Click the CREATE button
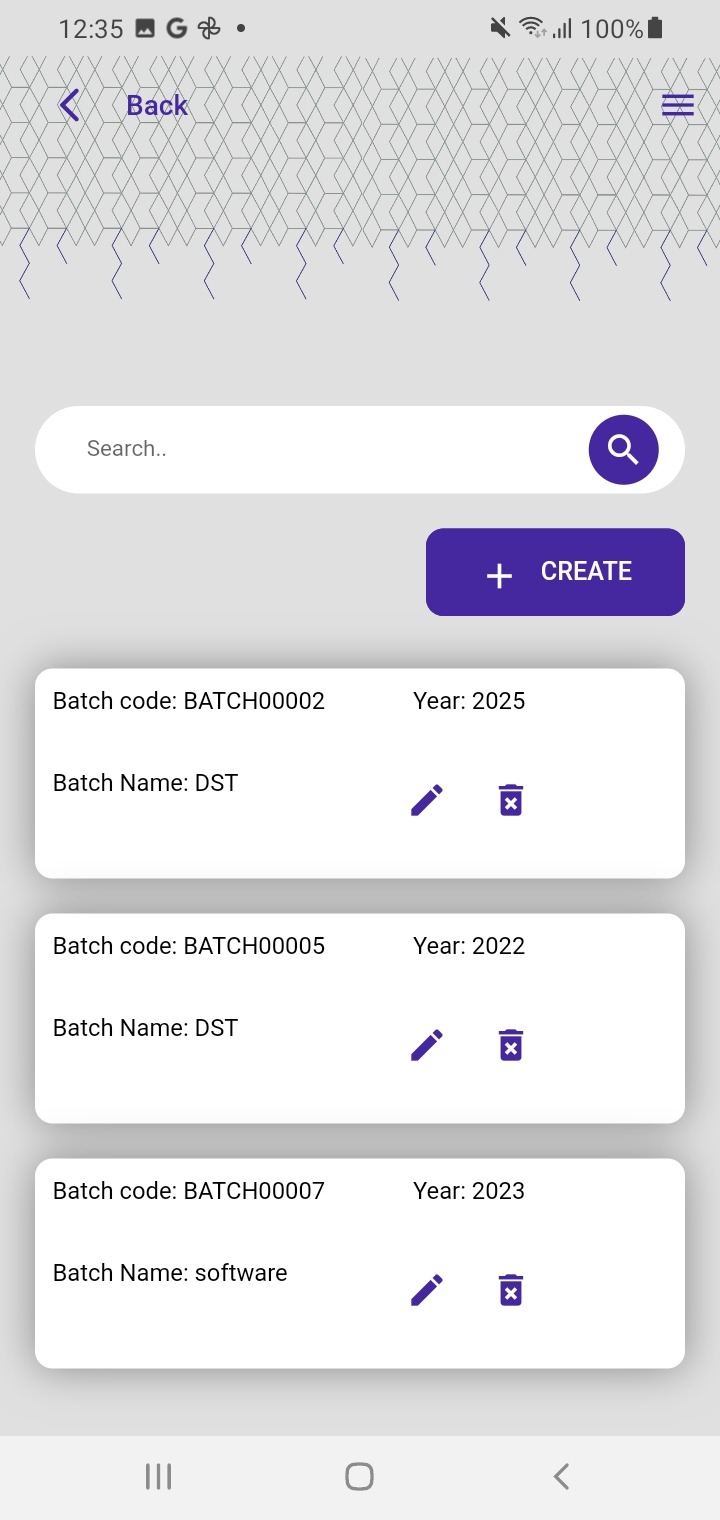The width and height of the screenshot is (720, 1520). point(555,572)
